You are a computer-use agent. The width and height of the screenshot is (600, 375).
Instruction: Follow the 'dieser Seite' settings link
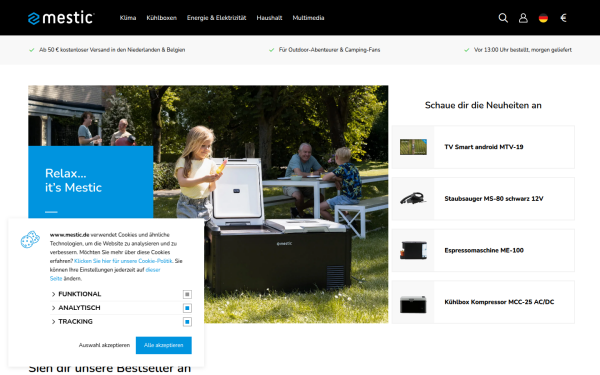click(153, 270)
